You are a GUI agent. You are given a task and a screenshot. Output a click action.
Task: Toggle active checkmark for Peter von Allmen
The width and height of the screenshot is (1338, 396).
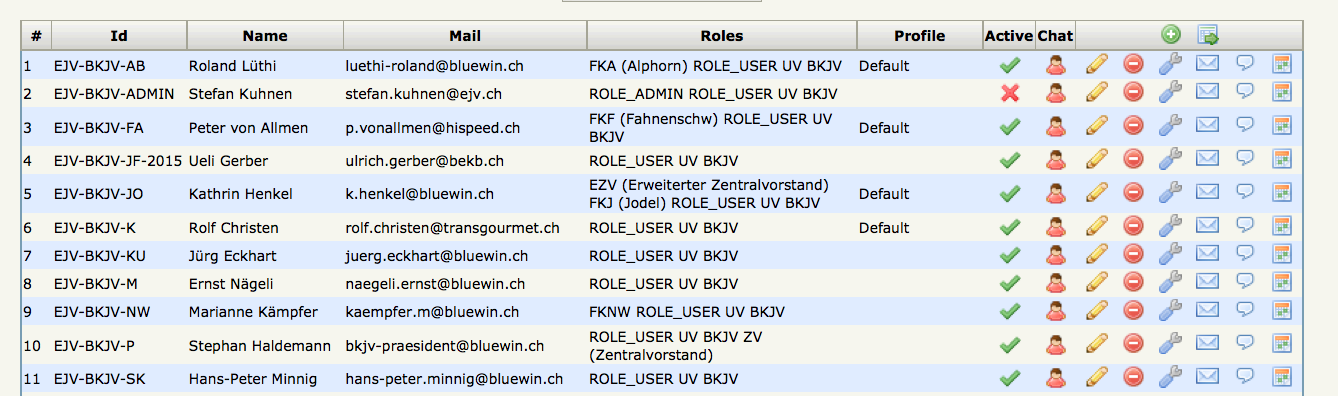click(1010, 128)
